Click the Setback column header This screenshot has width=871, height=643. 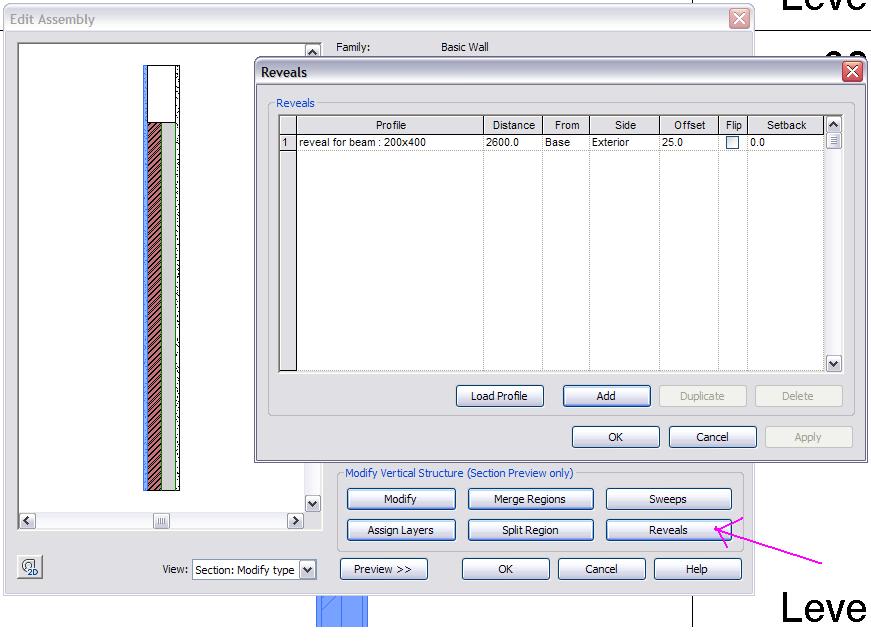pos(786,125)
